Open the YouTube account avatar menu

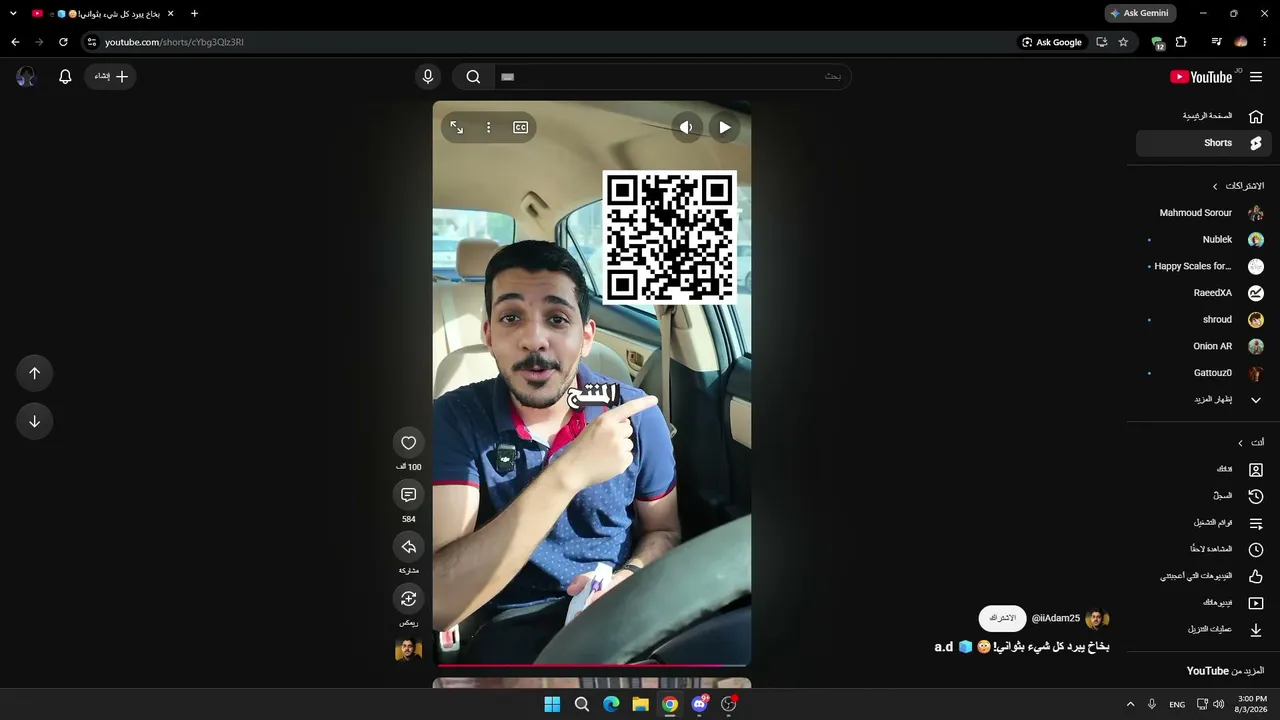tap(26, 77)
